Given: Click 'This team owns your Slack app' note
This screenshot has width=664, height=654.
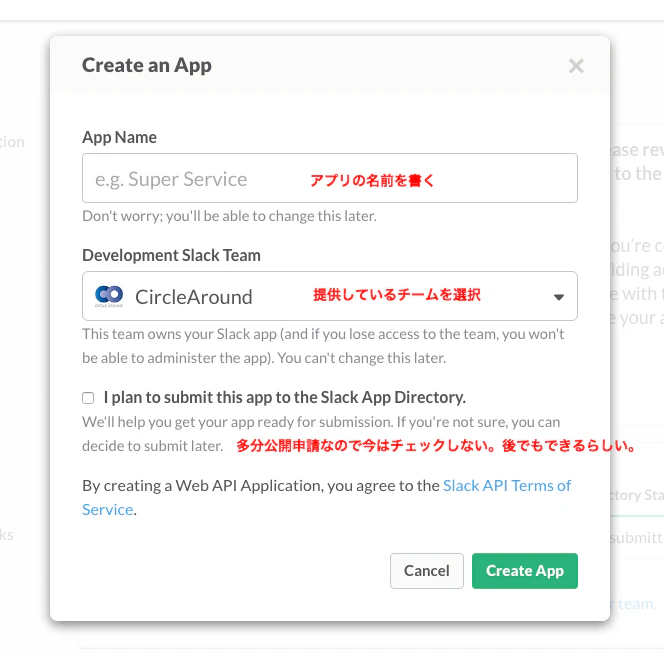Looking at the screenshot, I should pyautogui.click(x=323, y=346).
